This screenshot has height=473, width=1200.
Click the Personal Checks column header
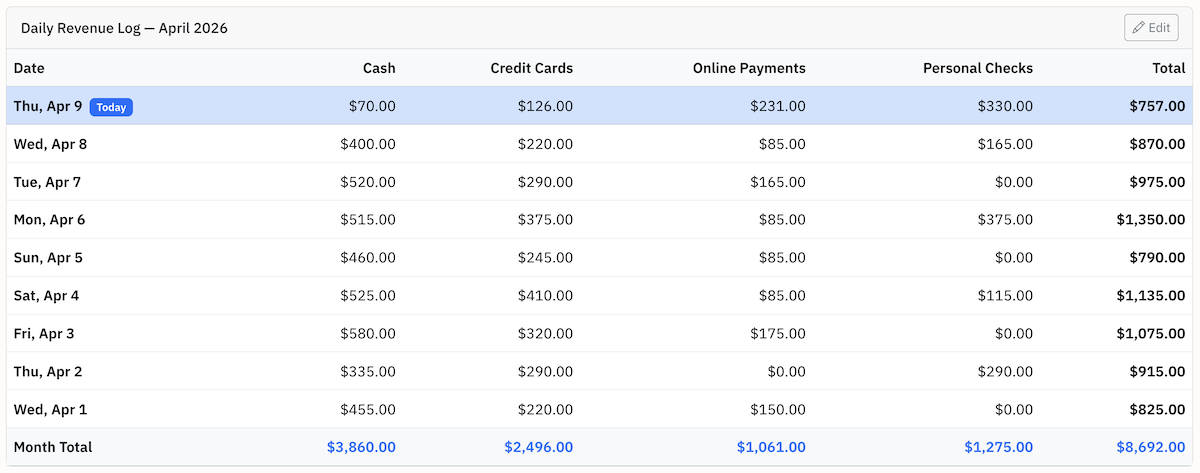pos(977,68)
